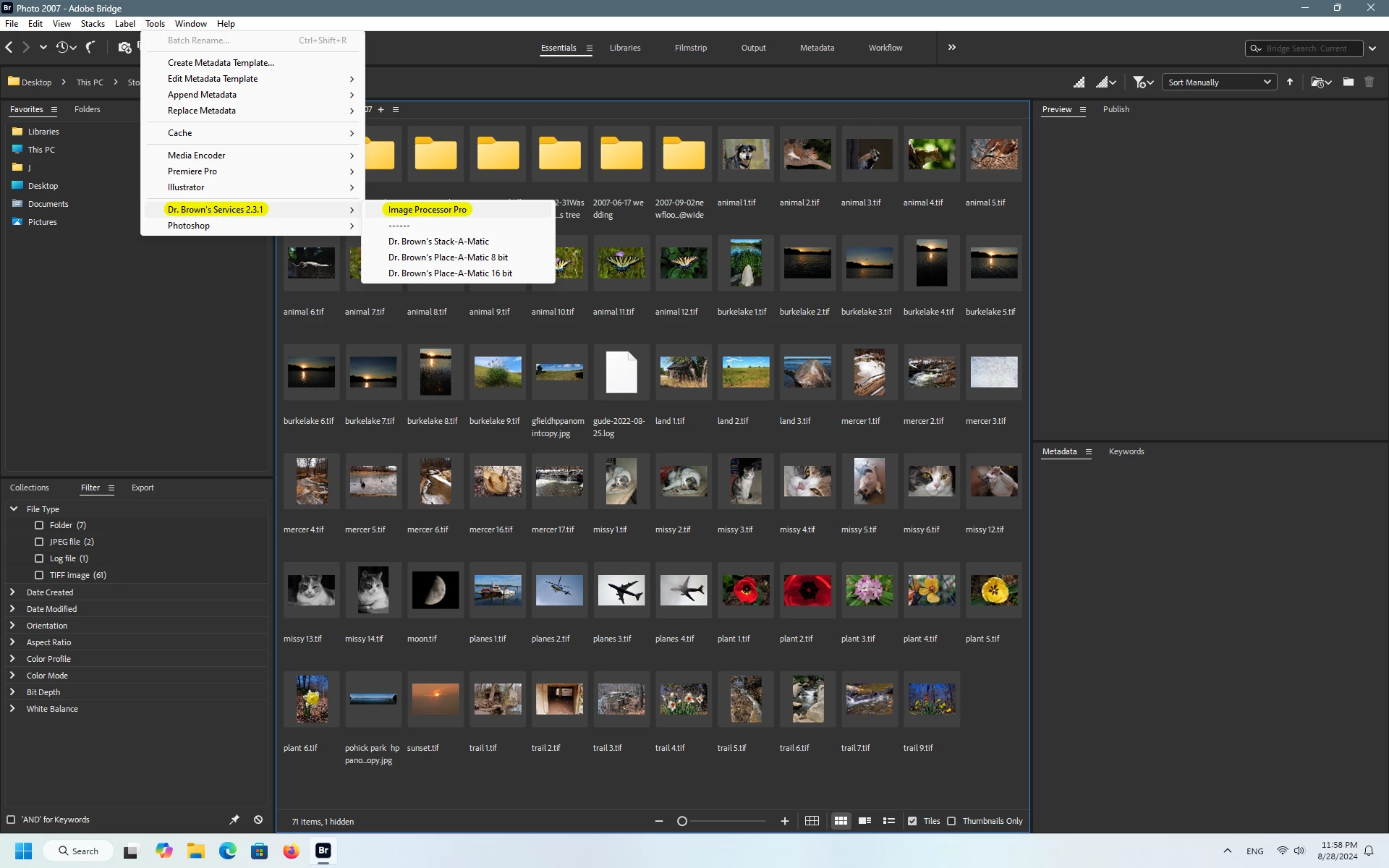The image size is (1389, 868).
Task: Enable the Thumbnails Only checkbox
Action: (951, 821)
